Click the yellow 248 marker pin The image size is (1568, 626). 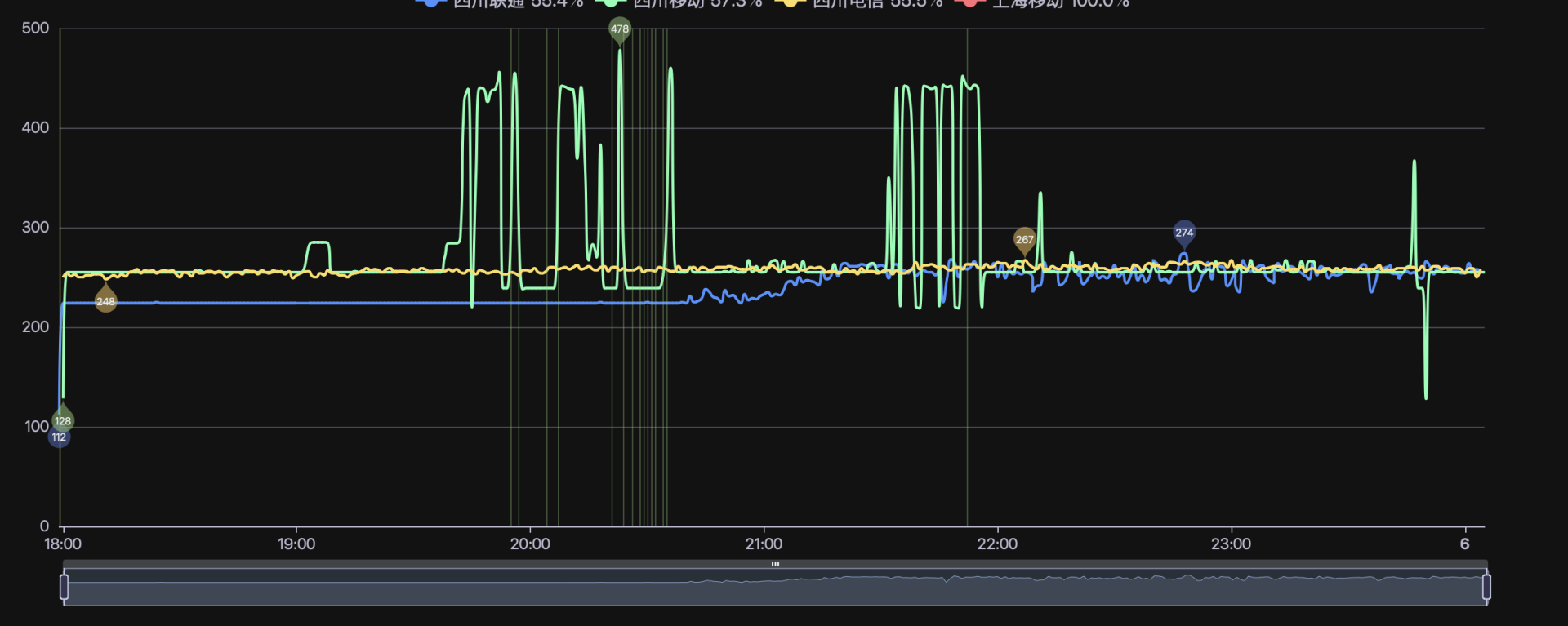[105, 301]
